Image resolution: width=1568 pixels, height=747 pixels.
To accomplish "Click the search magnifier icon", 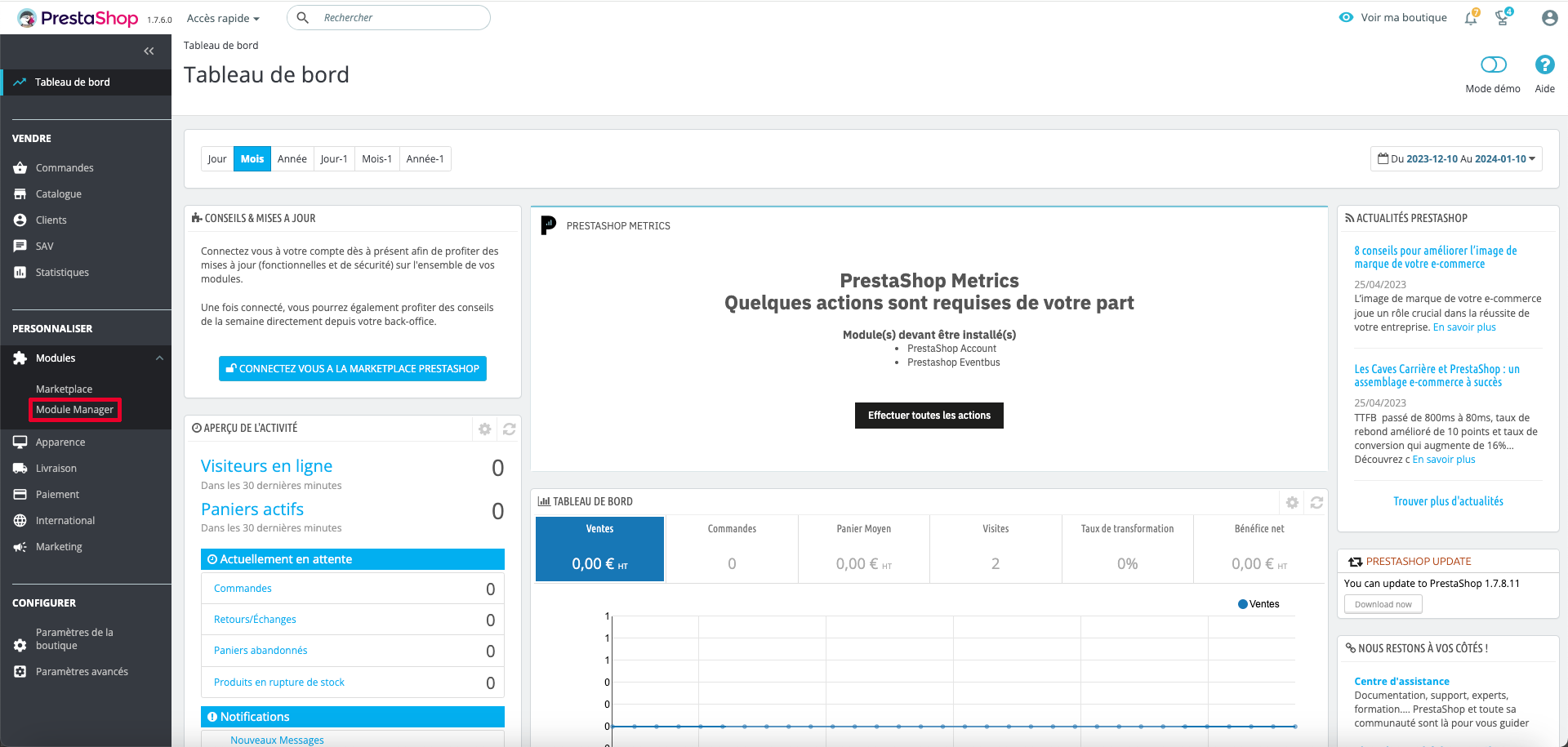I will click(302, 17).
